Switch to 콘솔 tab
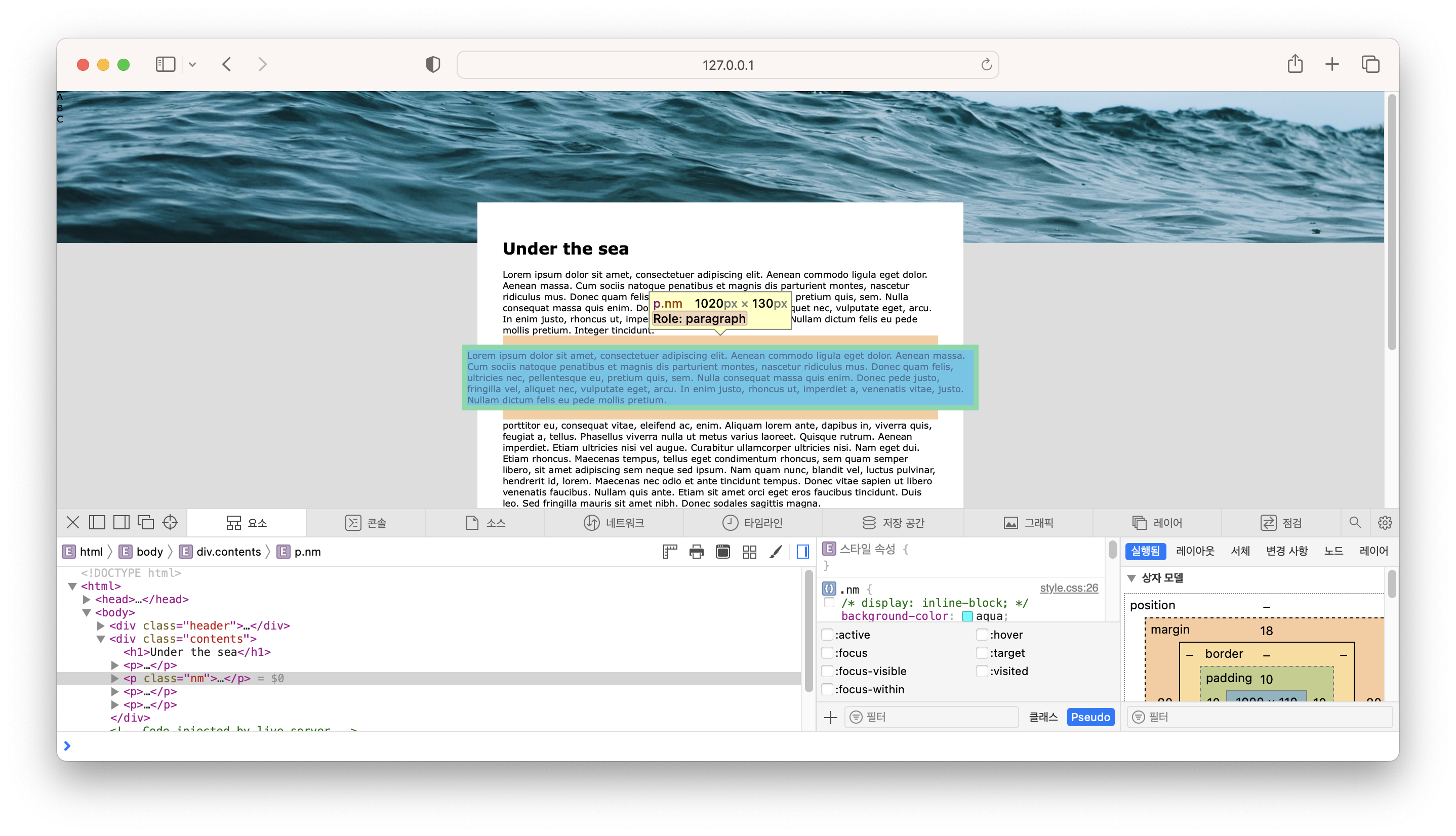This screenshot has width=1456, height=836. [366, 522]
